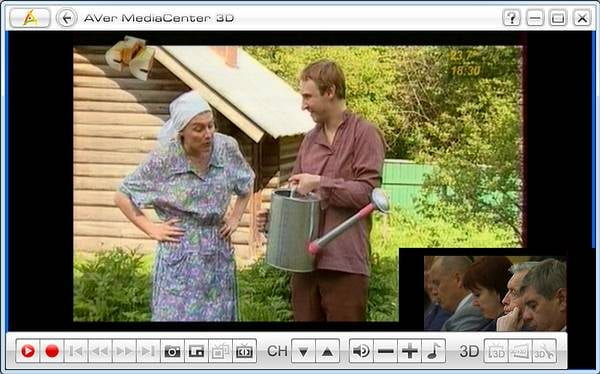Click the dual TV swap icon

click(x=221, y=351)
